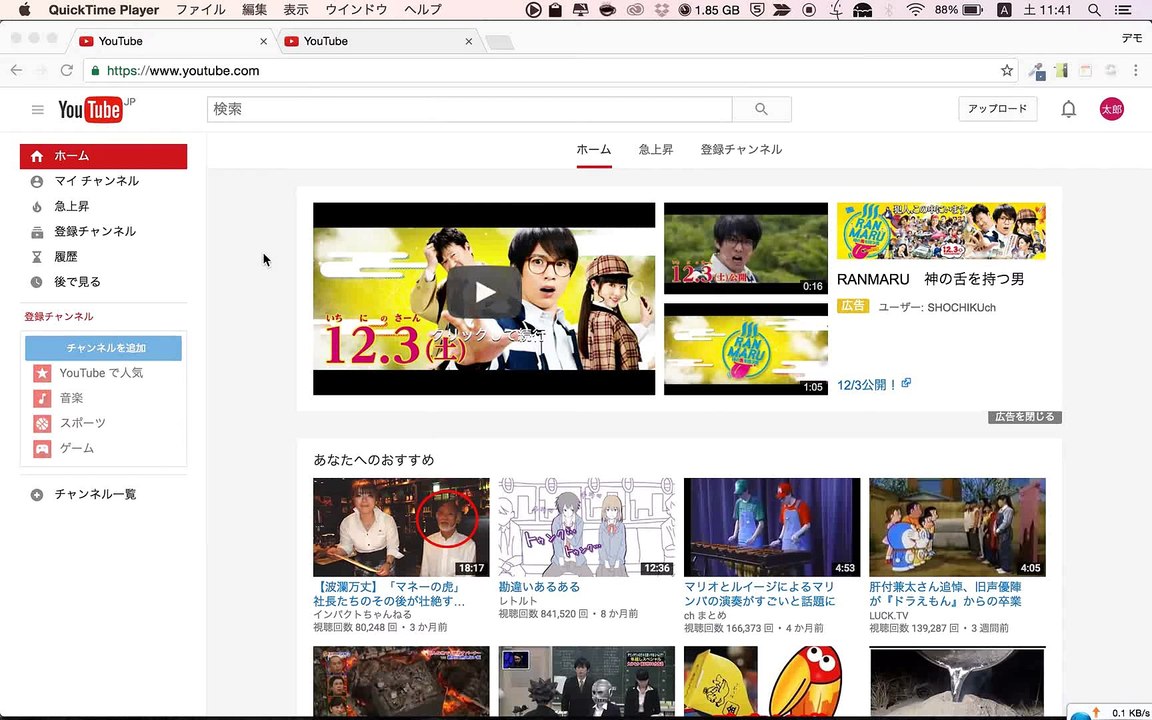Open the 編集 menu
Viewport: 1152px width, 720px height.
[x=255, y=10]
